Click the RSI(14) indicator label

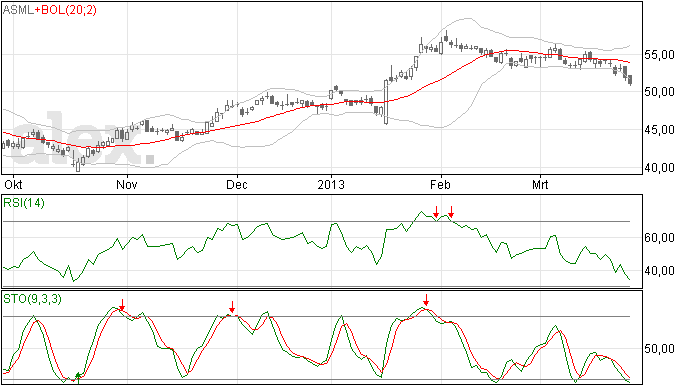(24, 203)
